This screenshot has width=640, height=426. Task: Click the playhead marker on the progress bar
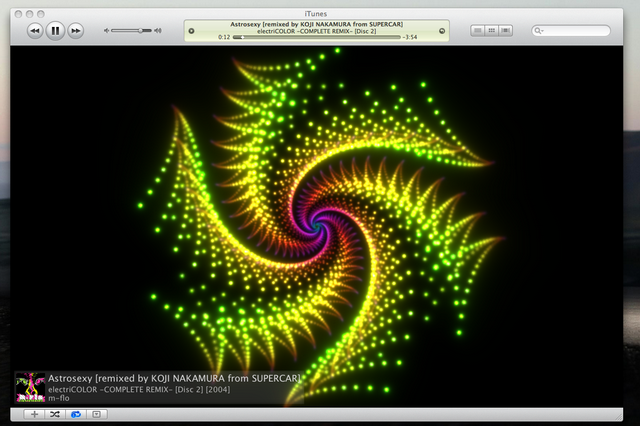click(242, 37)
